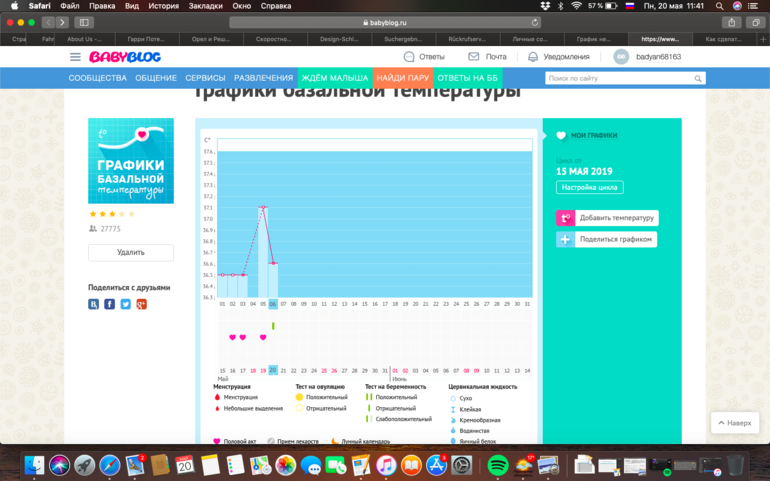Viewport: 770px width, 481px height.
Task: Share the chart via Twitter icon
Action: [x=126, y=304]
